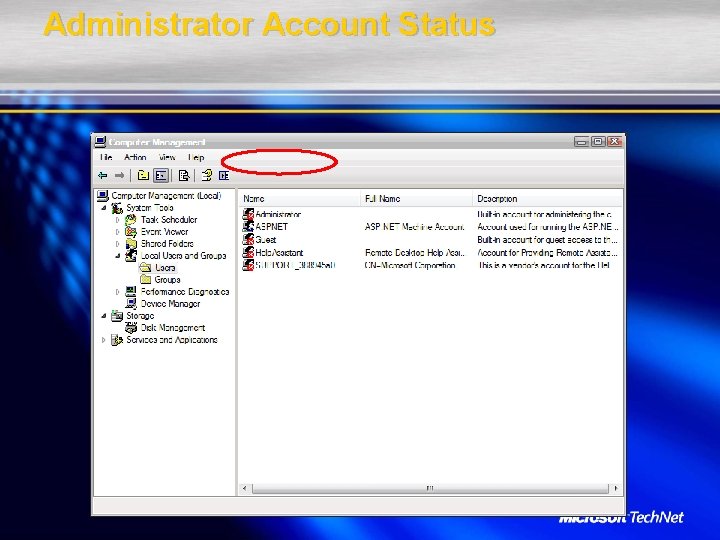Image resolution: width=720 pixels, height=540 pixels.
Task: Click the Up one level folder icon
Action: tap(143, 175)
